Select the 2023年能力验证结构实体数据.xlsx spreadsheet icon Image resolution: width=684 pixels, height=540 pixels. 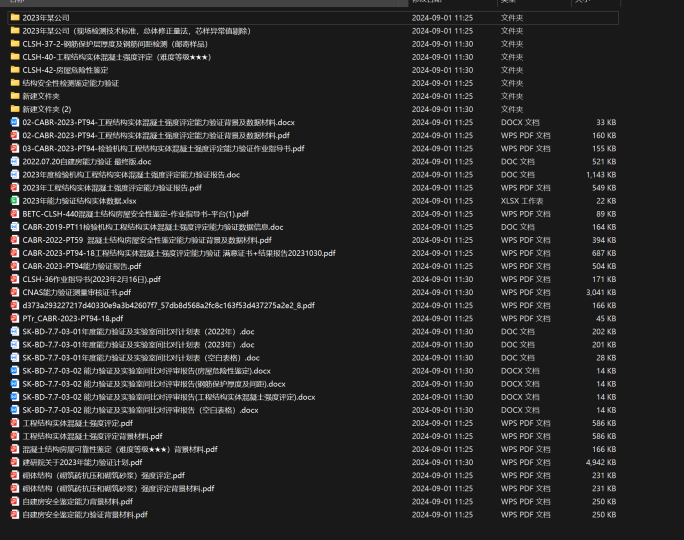14,200
